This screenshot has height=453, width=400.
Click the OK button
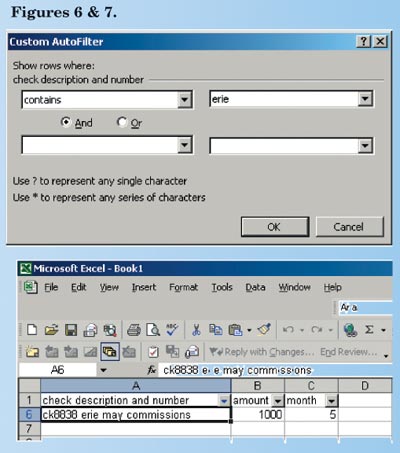[x=275, y=227]
